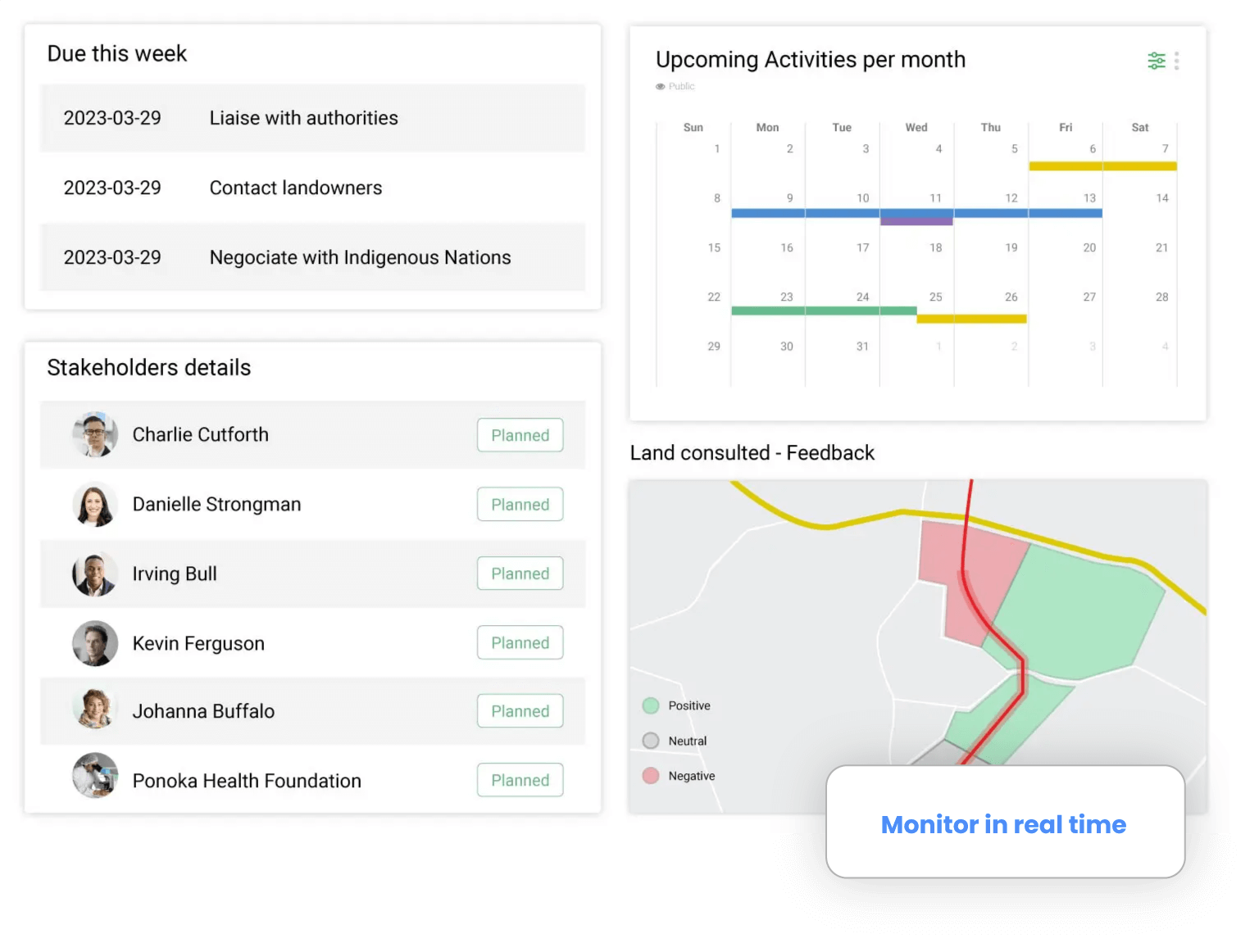
Task: Click the large green parcel on the map
Action: point(1082,610)
